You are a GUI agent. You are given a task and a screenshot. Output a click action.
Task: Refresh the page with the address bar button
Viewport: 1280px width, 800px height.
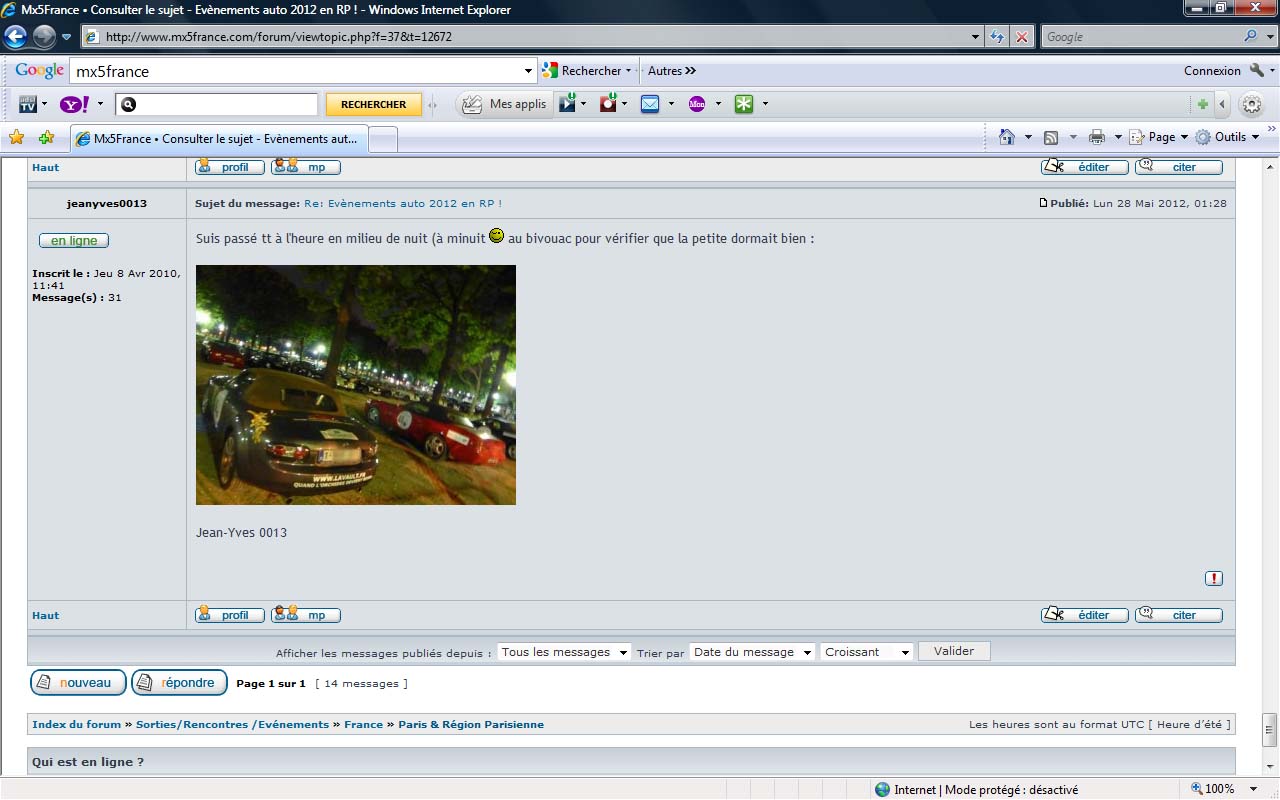[997, 37]
